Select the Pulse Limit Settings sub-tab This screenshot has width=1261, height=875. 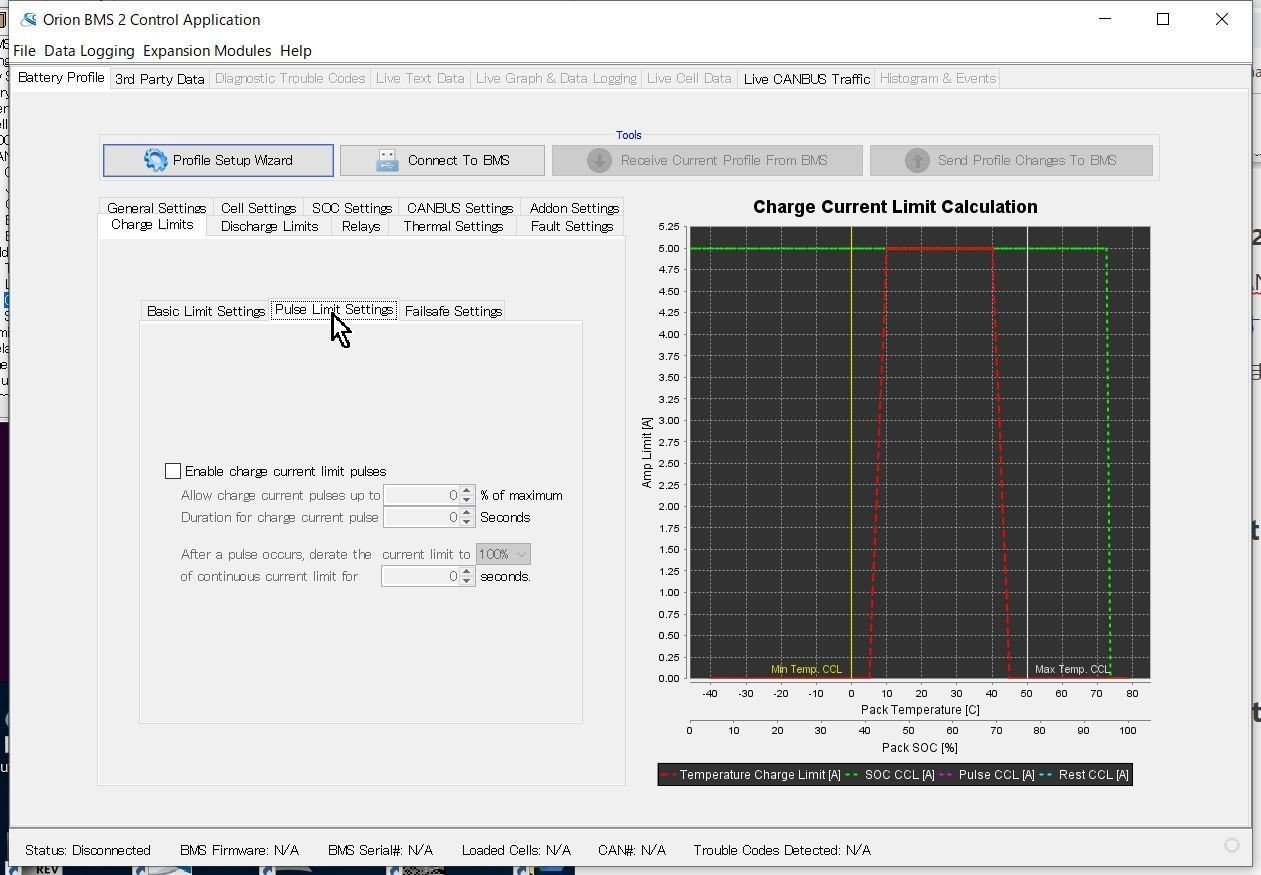pyautogui.click(x=334, y=310)
